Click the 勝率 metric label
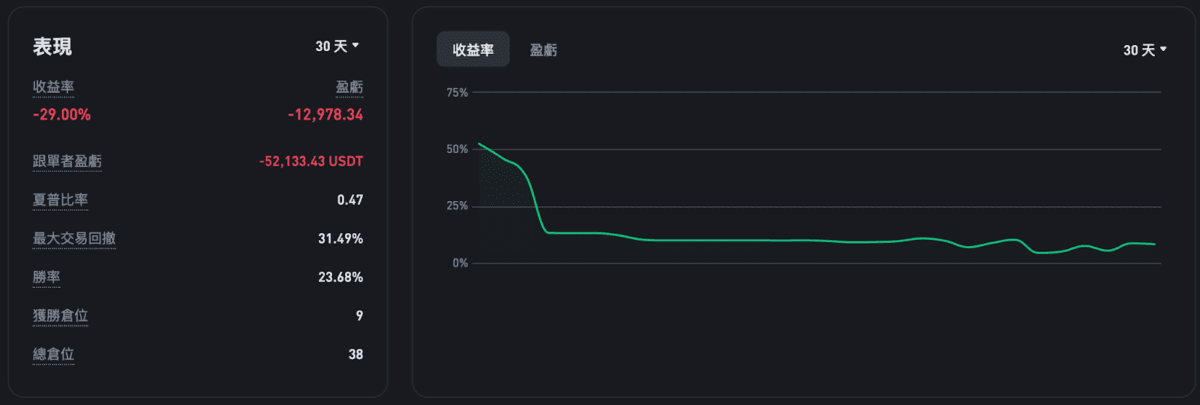Image resolution: width=1200 pixels, height=405 pixels. coord(46,277)
